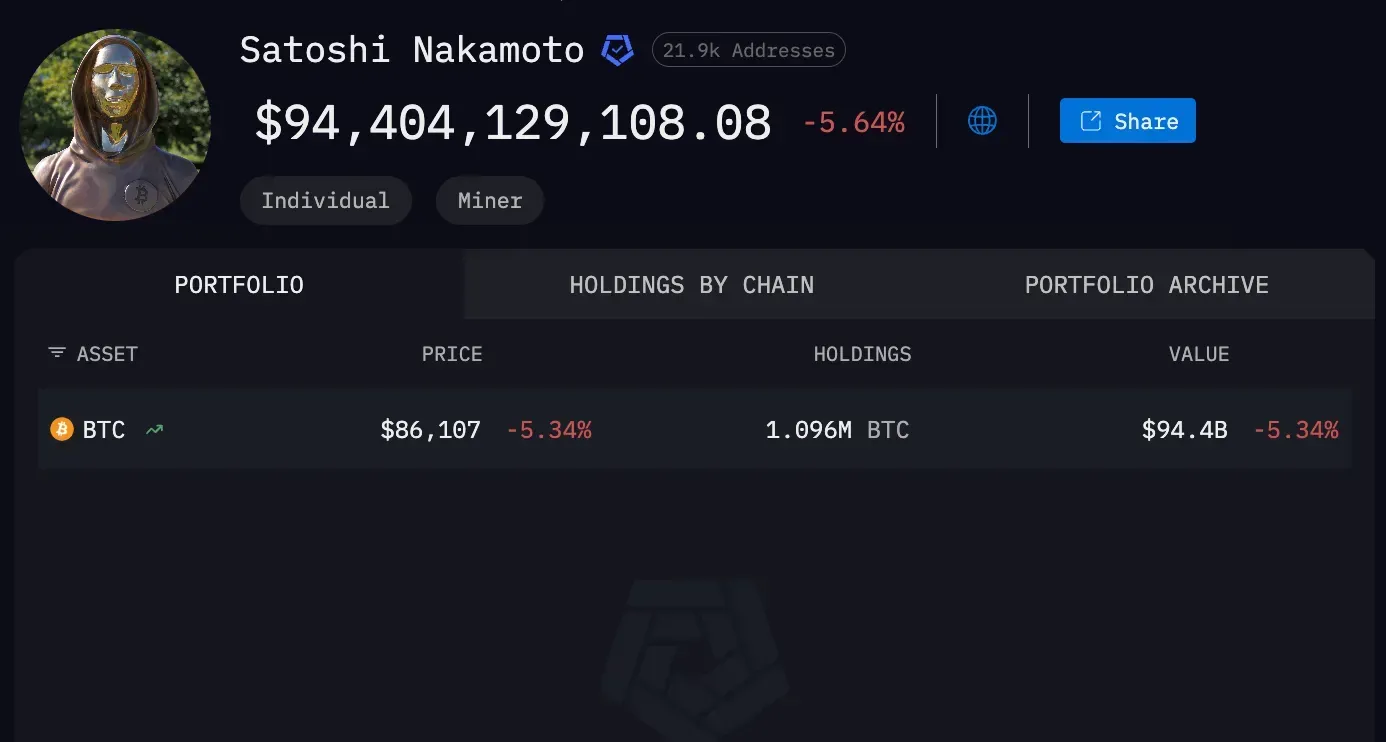Screen dimensions: 1386x742
Task: Click the faded Arkham logo watermark
Action: (x=693, y=648)
